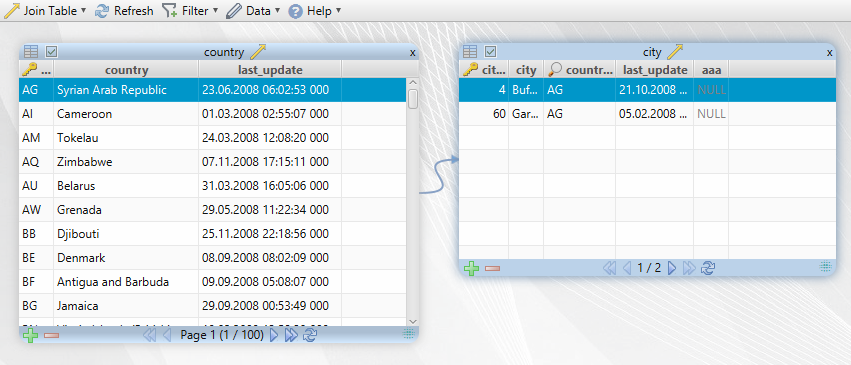
Task: Click the city_id key column header
Action: [484, 69]
